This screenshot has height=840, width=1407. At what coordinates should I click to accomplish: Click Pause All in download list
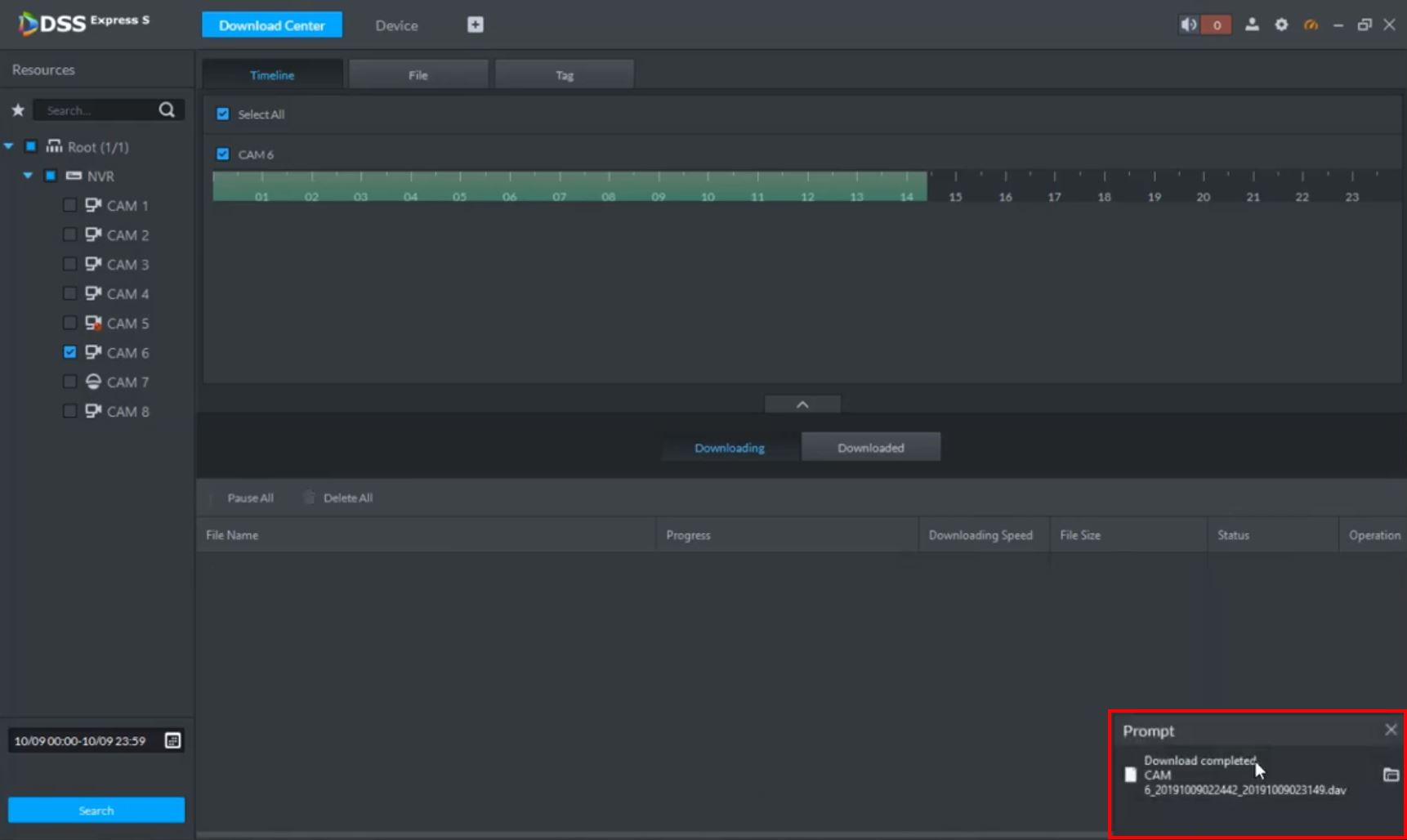[x=249, y=498]
